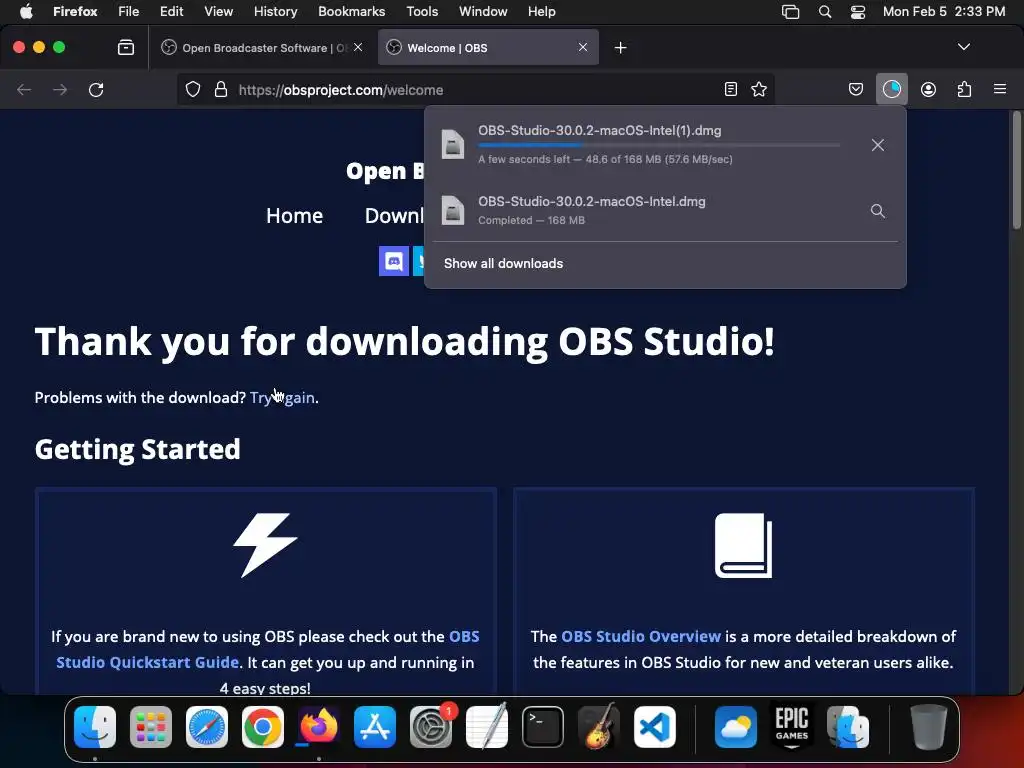Open the Firefox account icon

(x=928, y=89)
